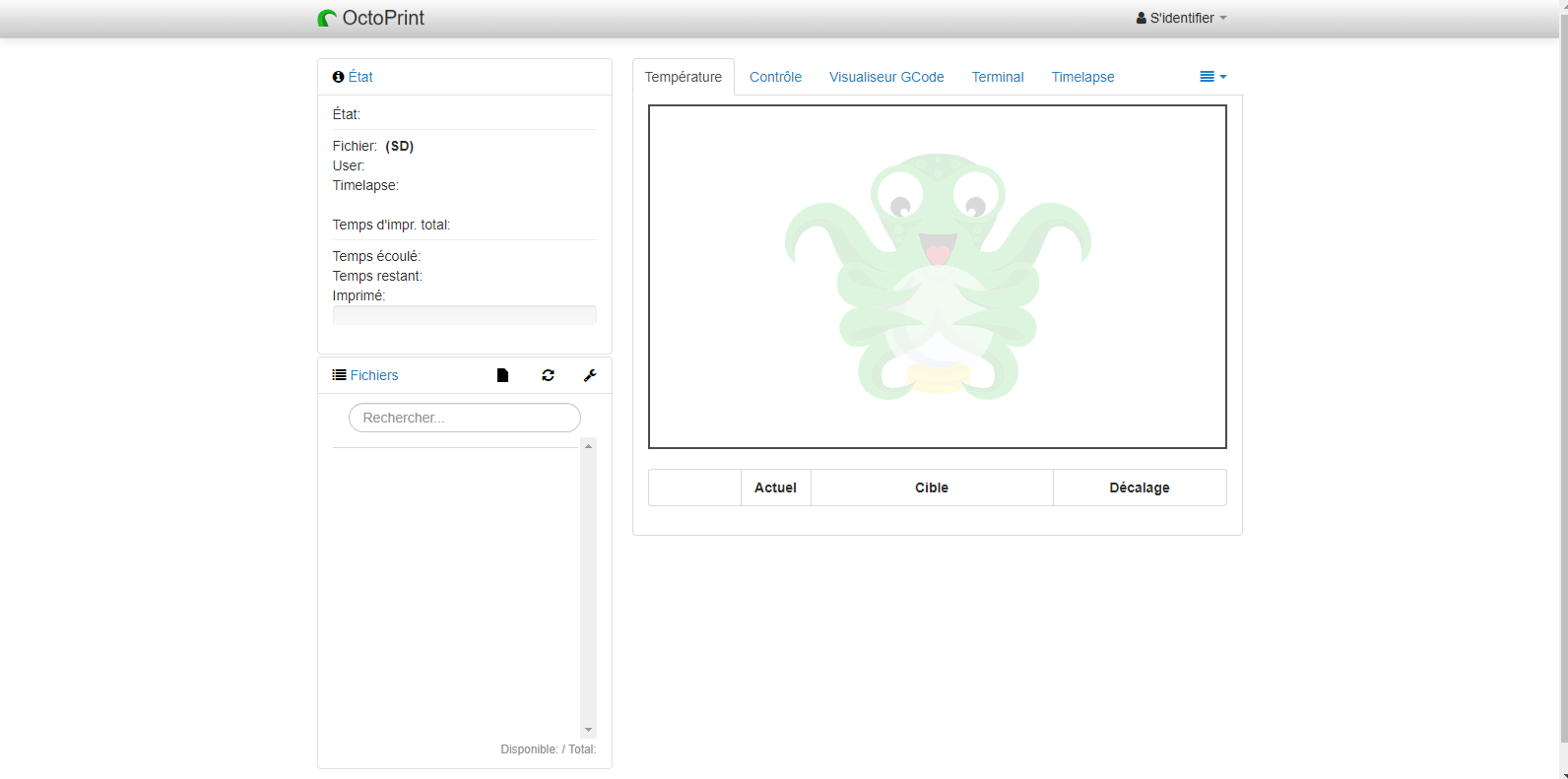Screen dimensions: 1568x779
Task: Click the list icon beside Fichiers
Action: point(339,375)
